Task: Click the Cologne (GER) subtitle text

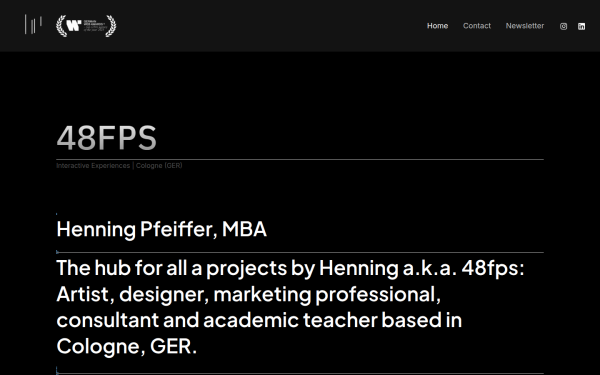Action: 159,166
